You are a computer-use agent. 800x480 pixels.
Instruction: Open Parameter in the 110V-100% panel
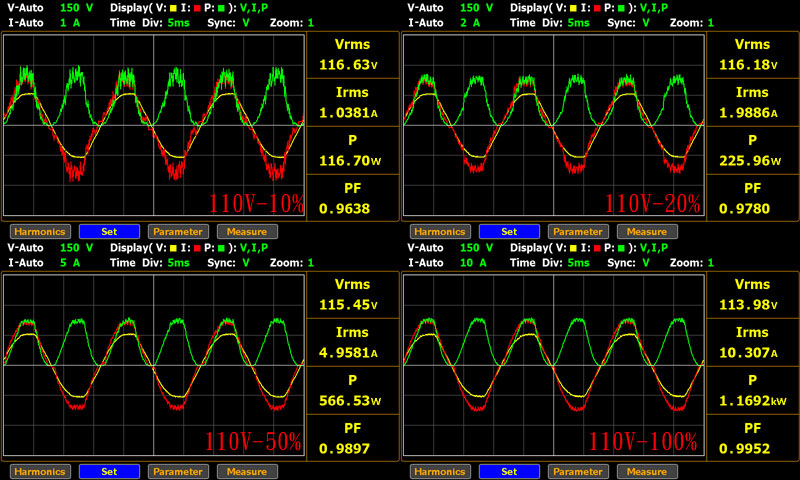click(x=578, y=471)
